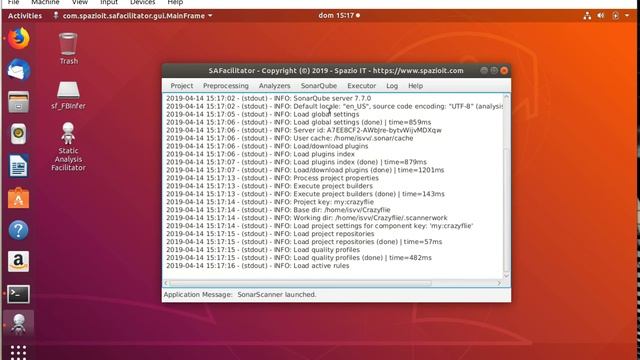Click the log scroll-down arrow
Viewport: 640px width, 360px height.
point(507,276)
